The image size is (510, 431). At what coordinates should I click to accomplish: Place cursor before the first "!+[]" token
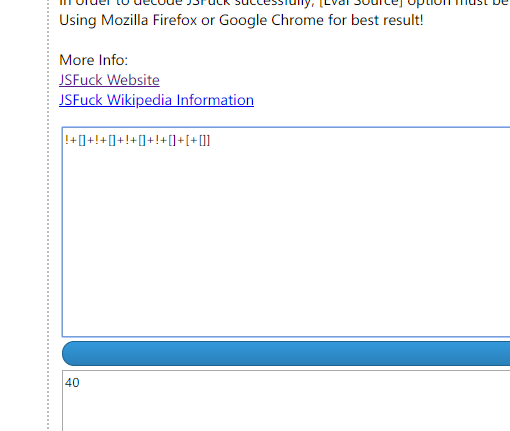point(65,140)
